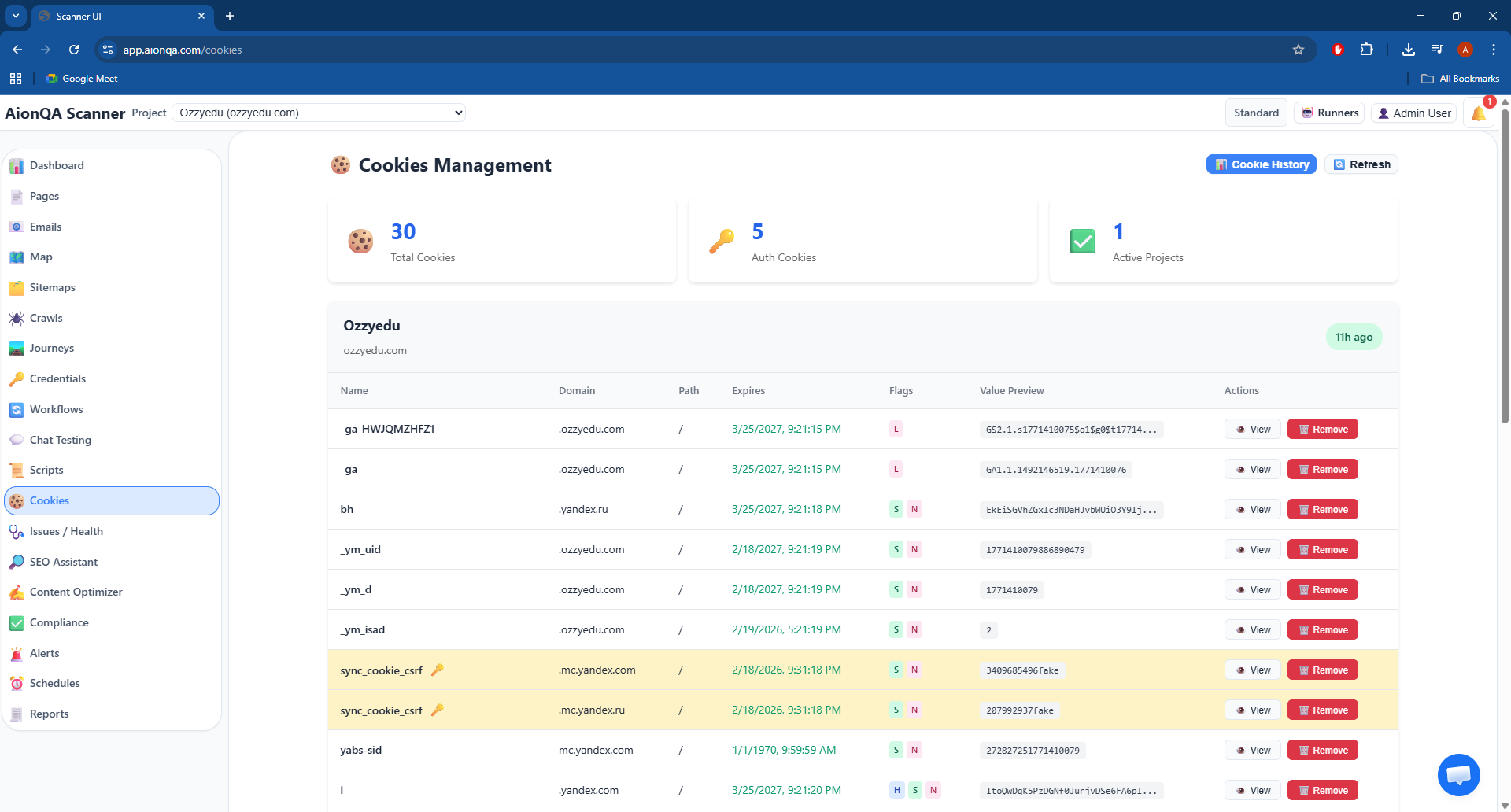Go to Issues / Health section

(66, 531)
